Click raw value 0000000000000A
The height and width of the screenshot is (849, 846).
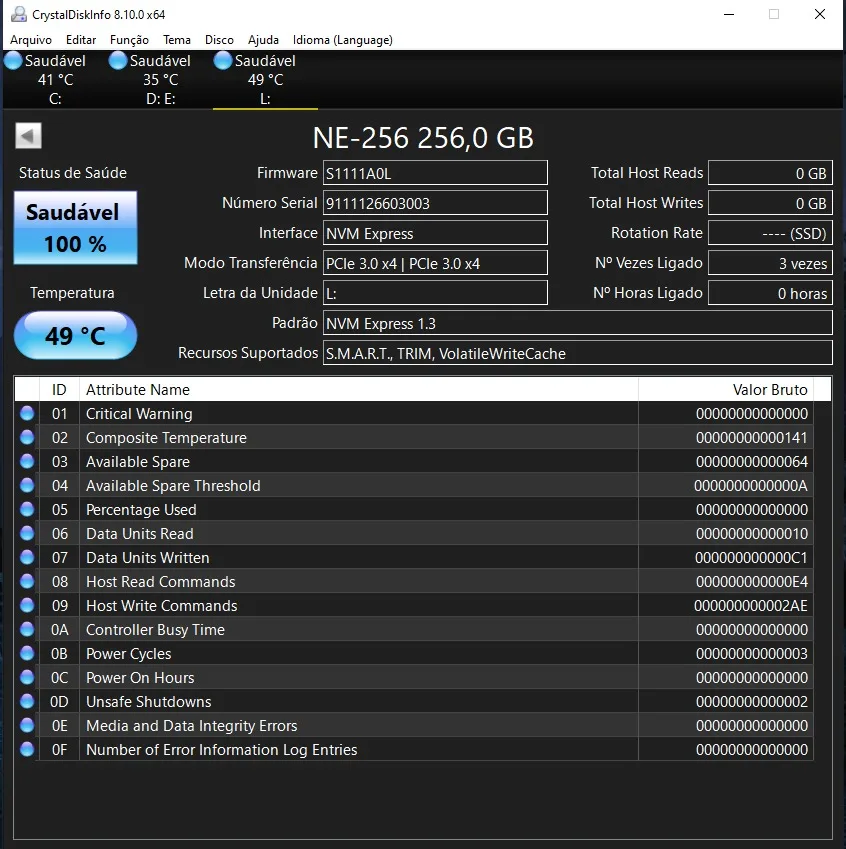[751, 485]
